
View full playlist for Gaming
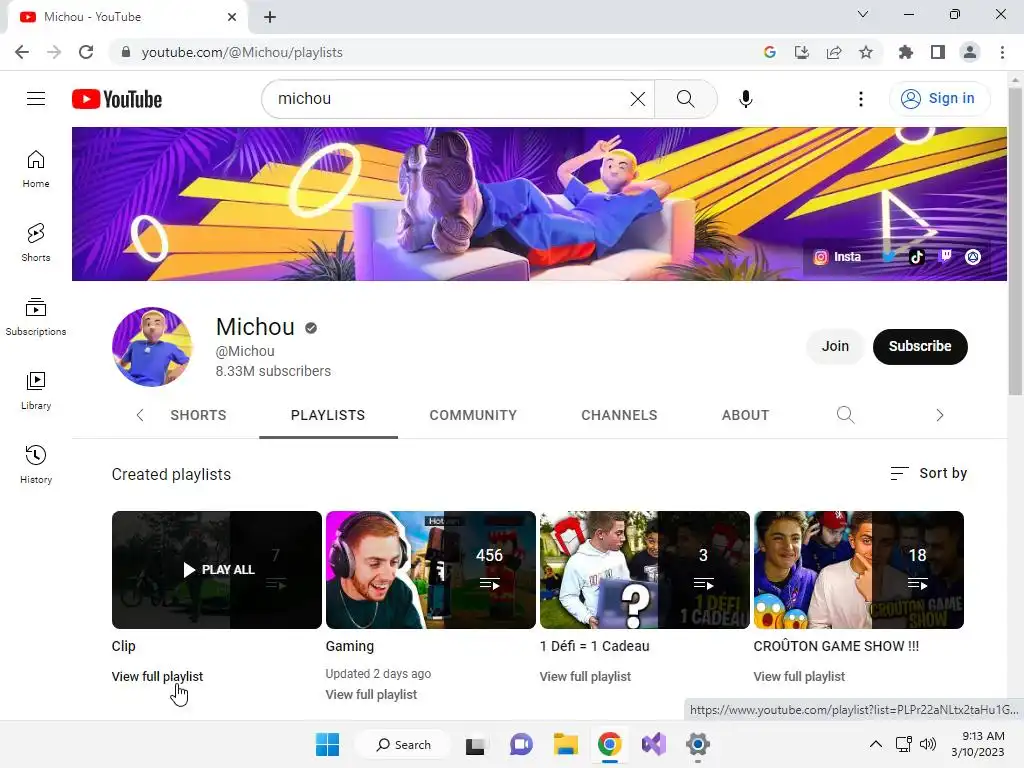coord(371,694)
